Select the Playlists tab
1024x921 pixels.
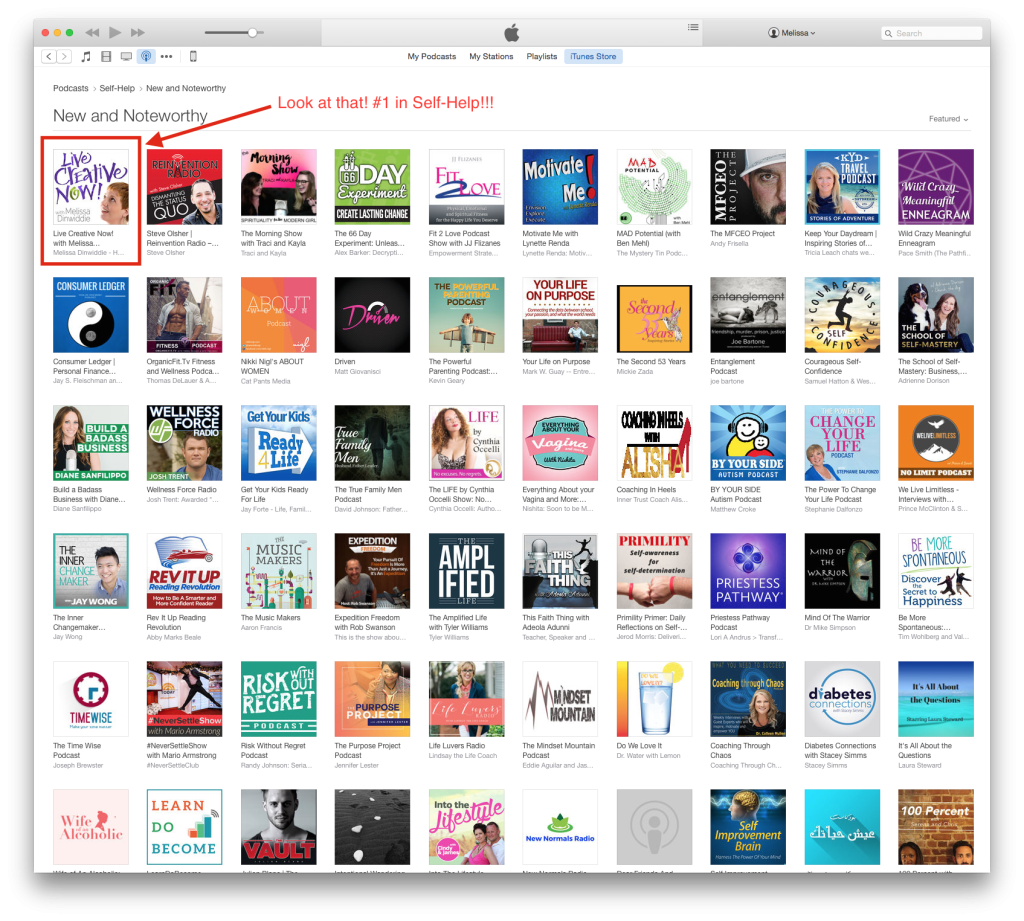[x=542, y=57]
